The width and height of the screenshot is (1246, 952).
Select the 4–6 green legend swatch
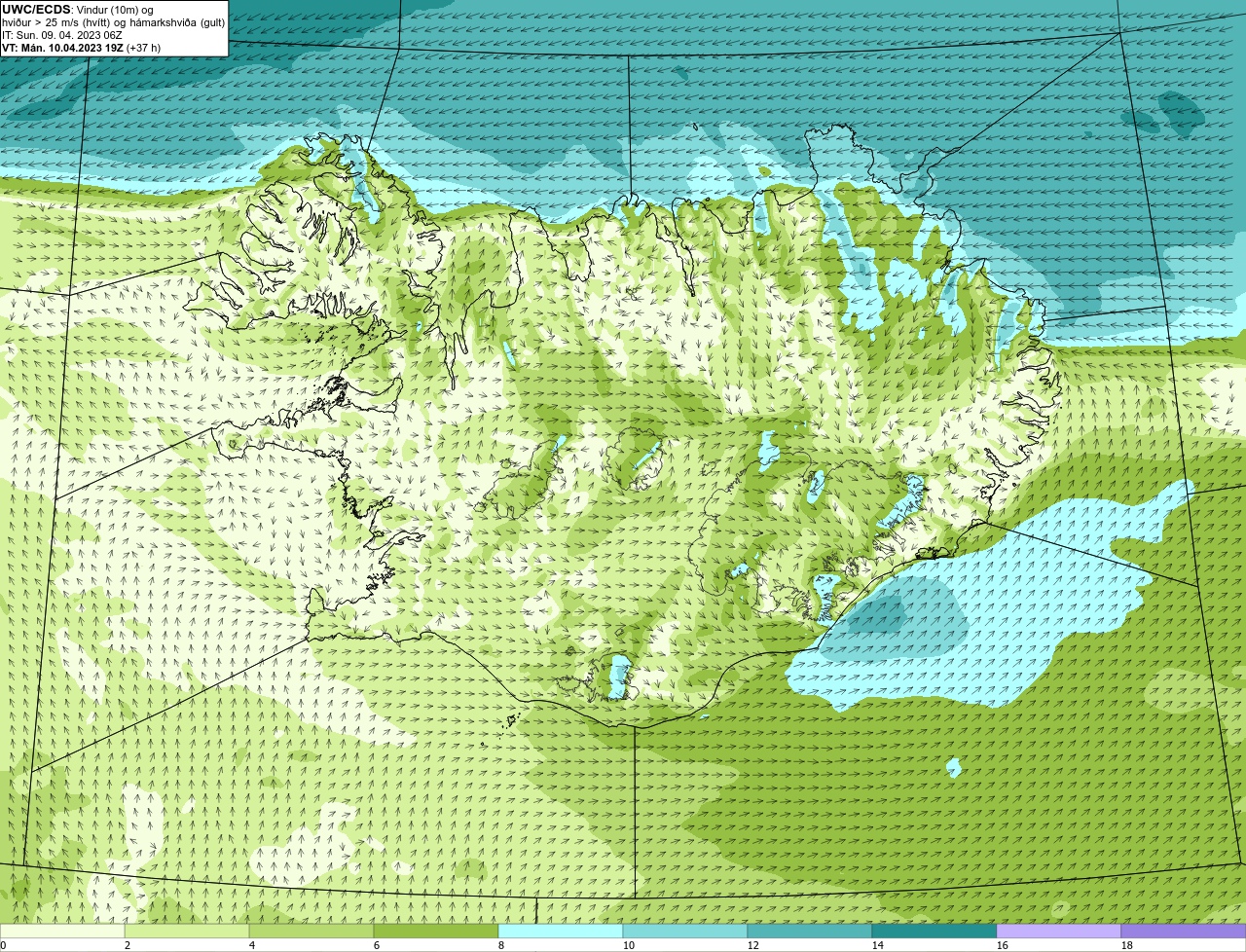(x=312, y=931)
